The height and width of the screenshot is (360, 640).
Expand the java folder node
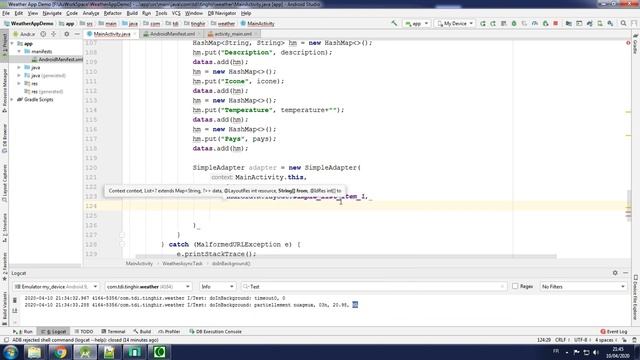point(19,67)
